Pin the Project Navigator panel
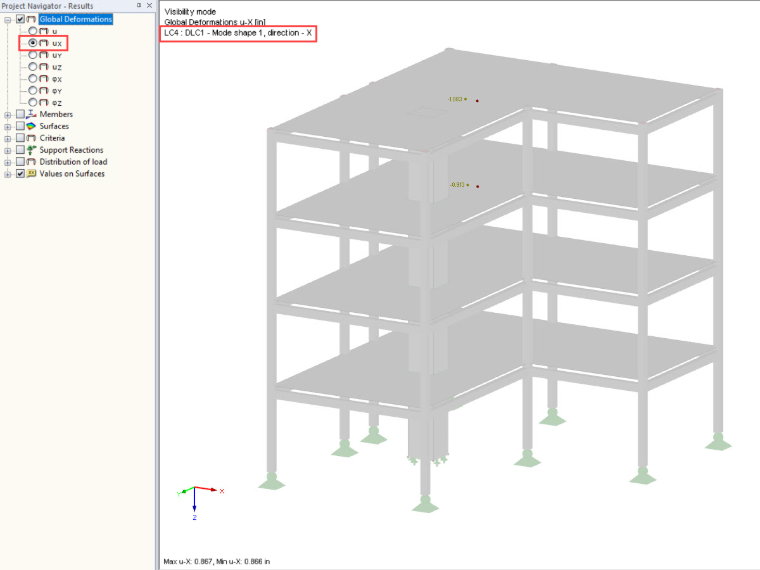This screenshot has height=570, width=760. pos(139,5)
